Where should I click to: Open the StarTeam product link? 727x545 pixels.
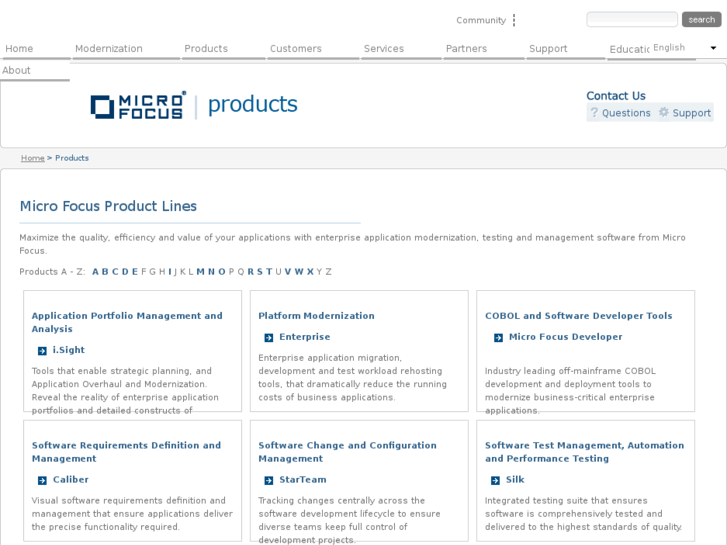(x=303, y=480)
